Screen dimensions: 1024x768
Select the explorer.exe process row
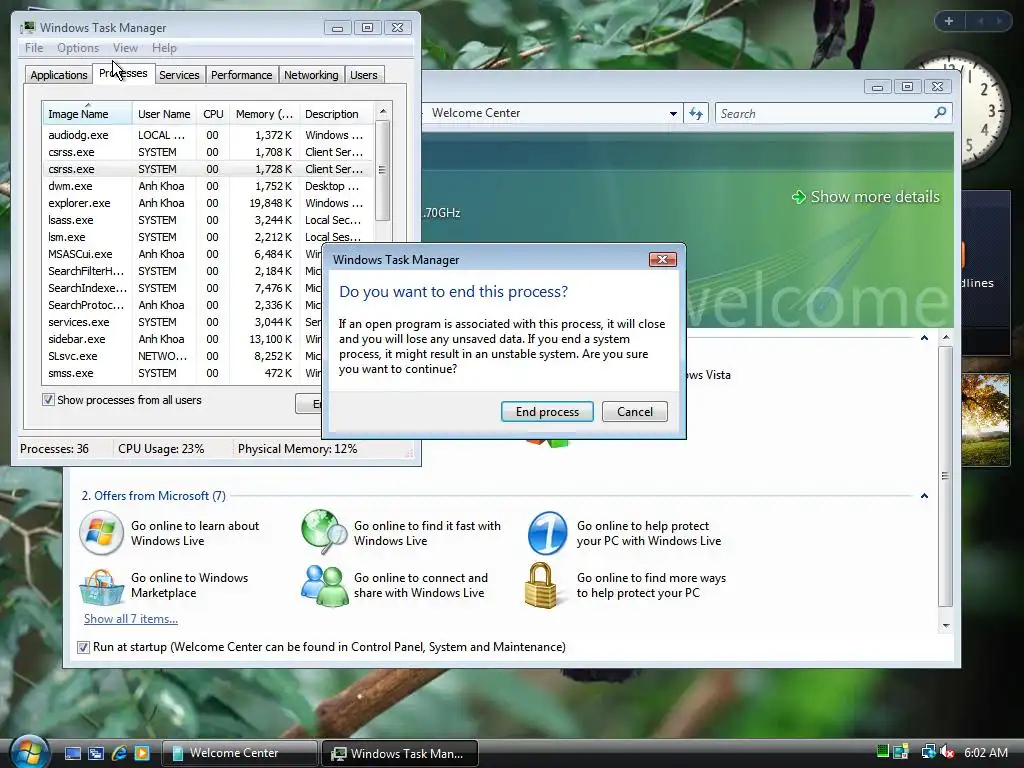207,203
